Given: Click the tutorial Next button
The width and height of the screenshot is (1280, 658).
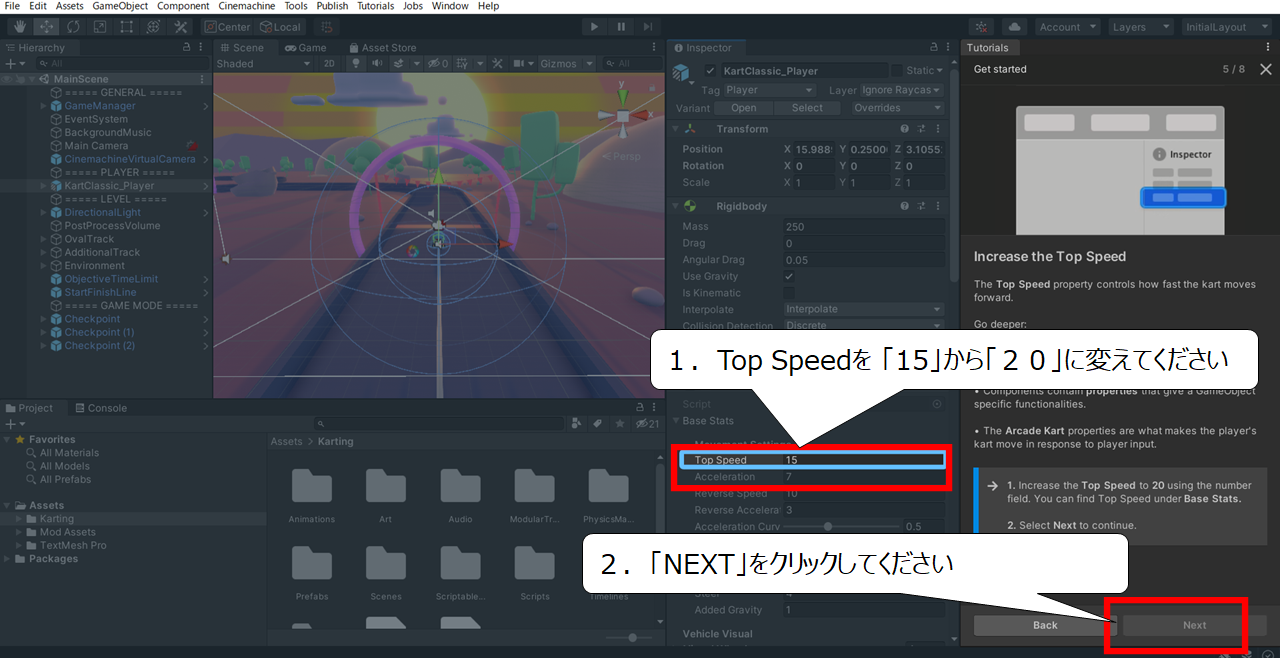Looking at the screenshot, I should 1194,625.
